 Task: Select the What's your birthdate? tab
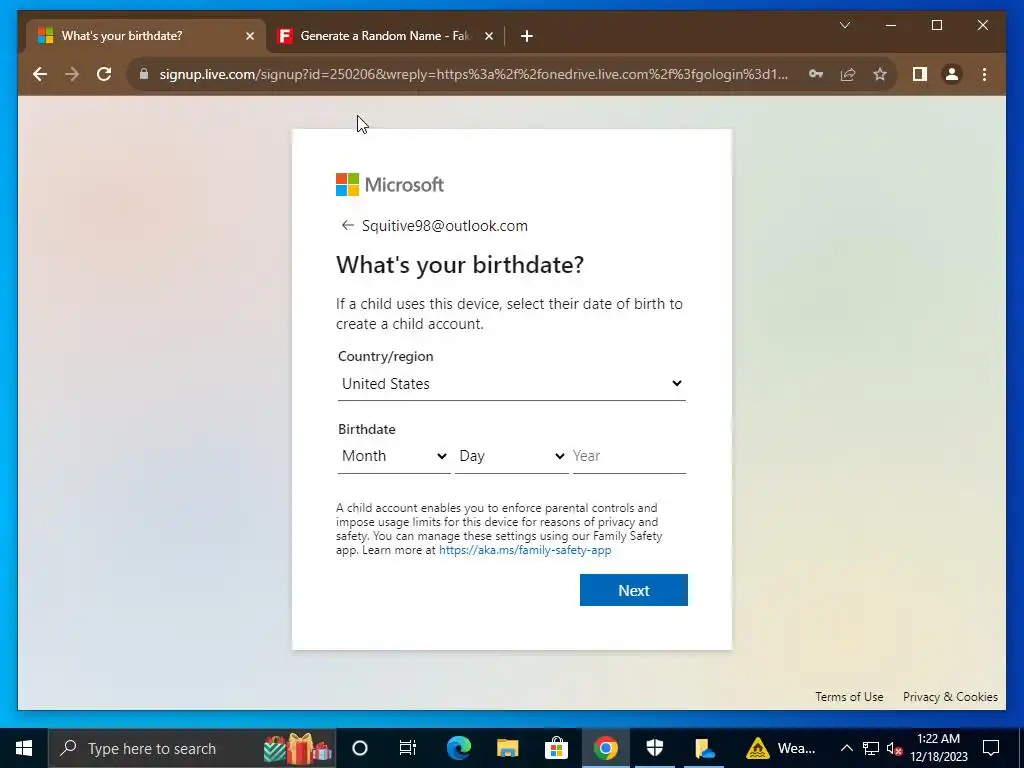pyautogui.click(x=146, y=36)
